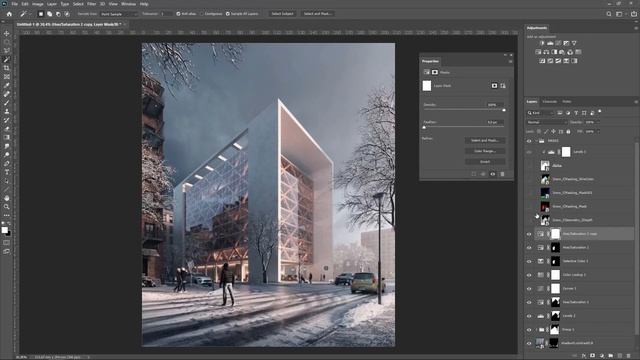This screenshot has width=640, height=360.
Task: Click the foreground color swatch
Action: [4, 230]
